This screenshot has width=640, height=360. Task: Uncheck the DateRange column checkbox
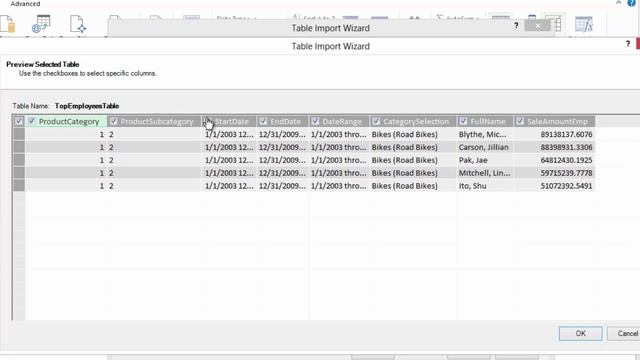pyautogui.click(x=316, y=121)
